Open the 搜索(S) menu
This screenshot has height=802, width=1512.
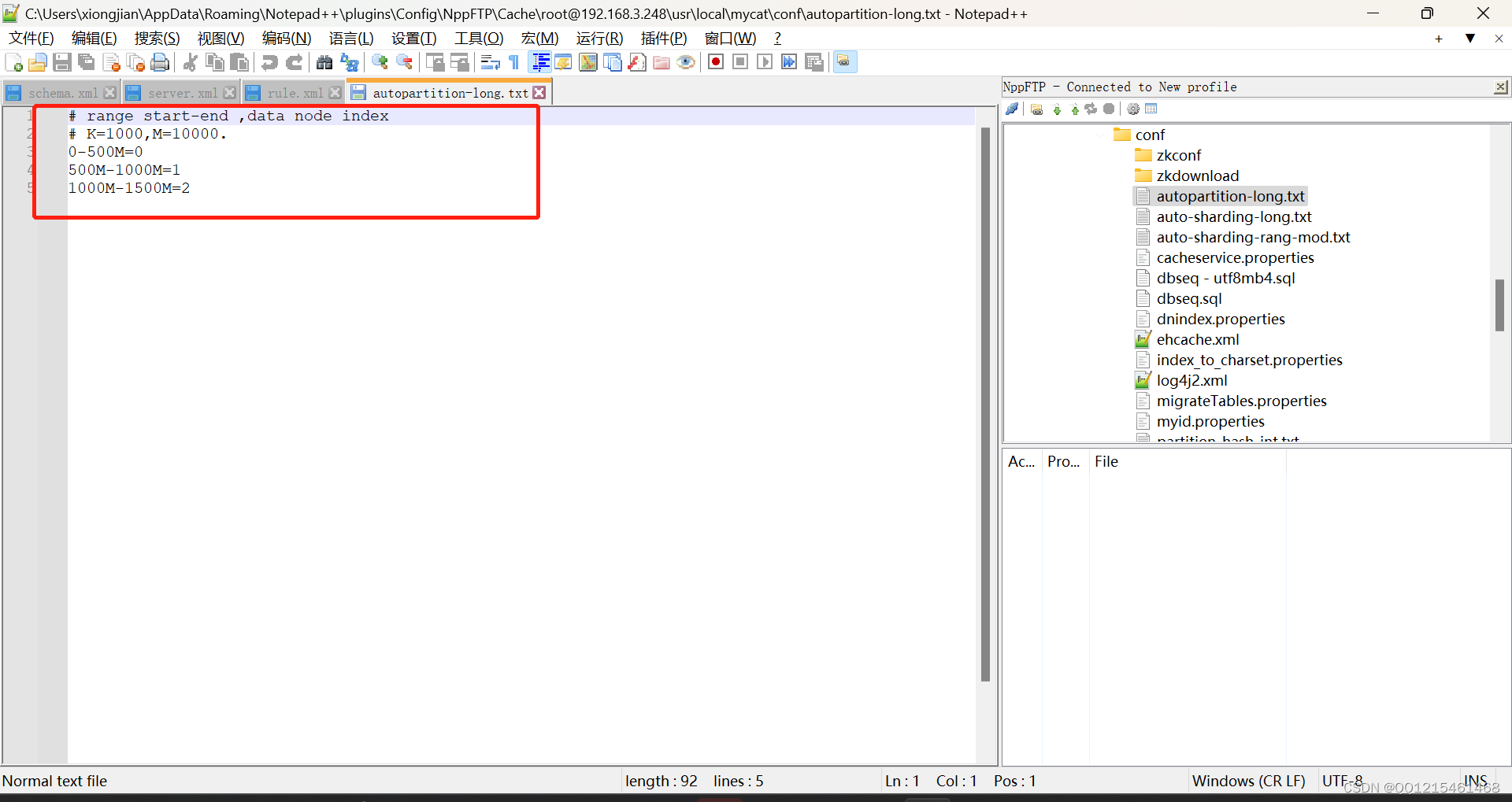tap(157, 39)
